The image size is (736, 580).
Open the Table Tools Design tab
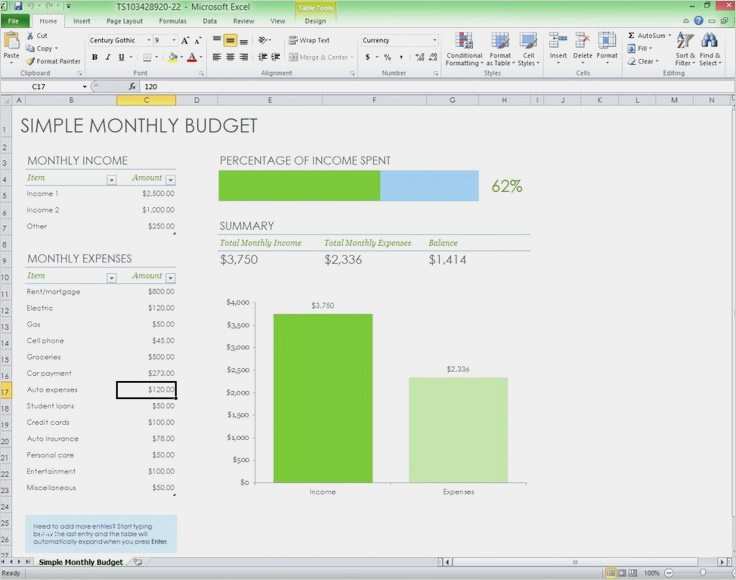(315, 21)
